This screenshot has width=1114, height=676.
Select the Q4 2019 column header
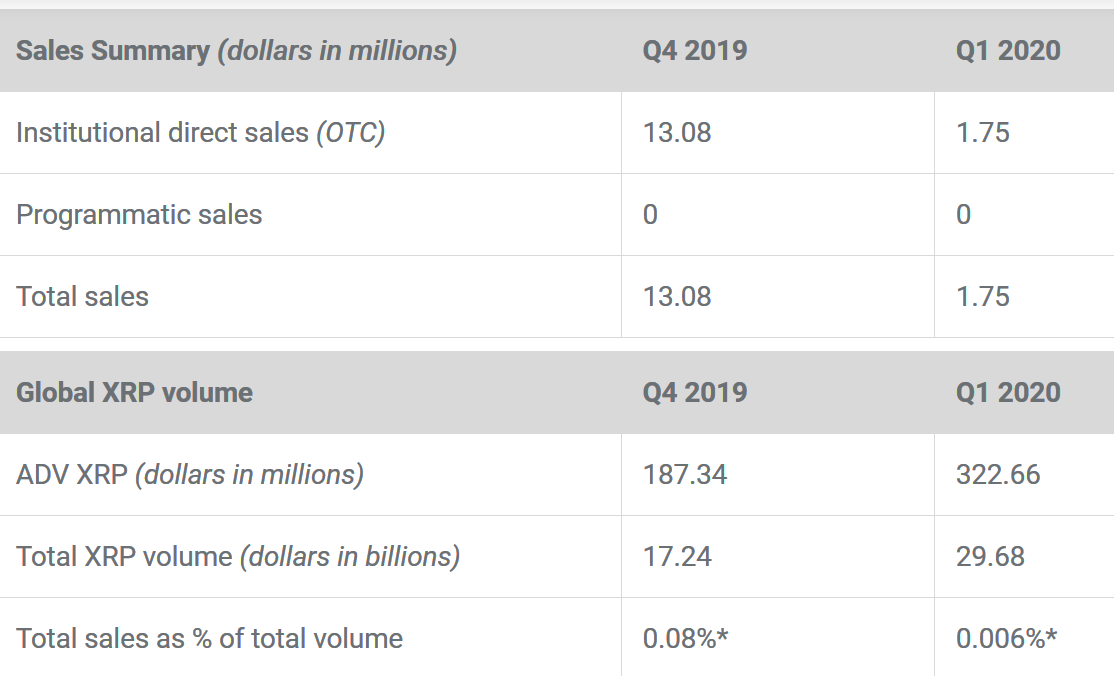[692, 50]
